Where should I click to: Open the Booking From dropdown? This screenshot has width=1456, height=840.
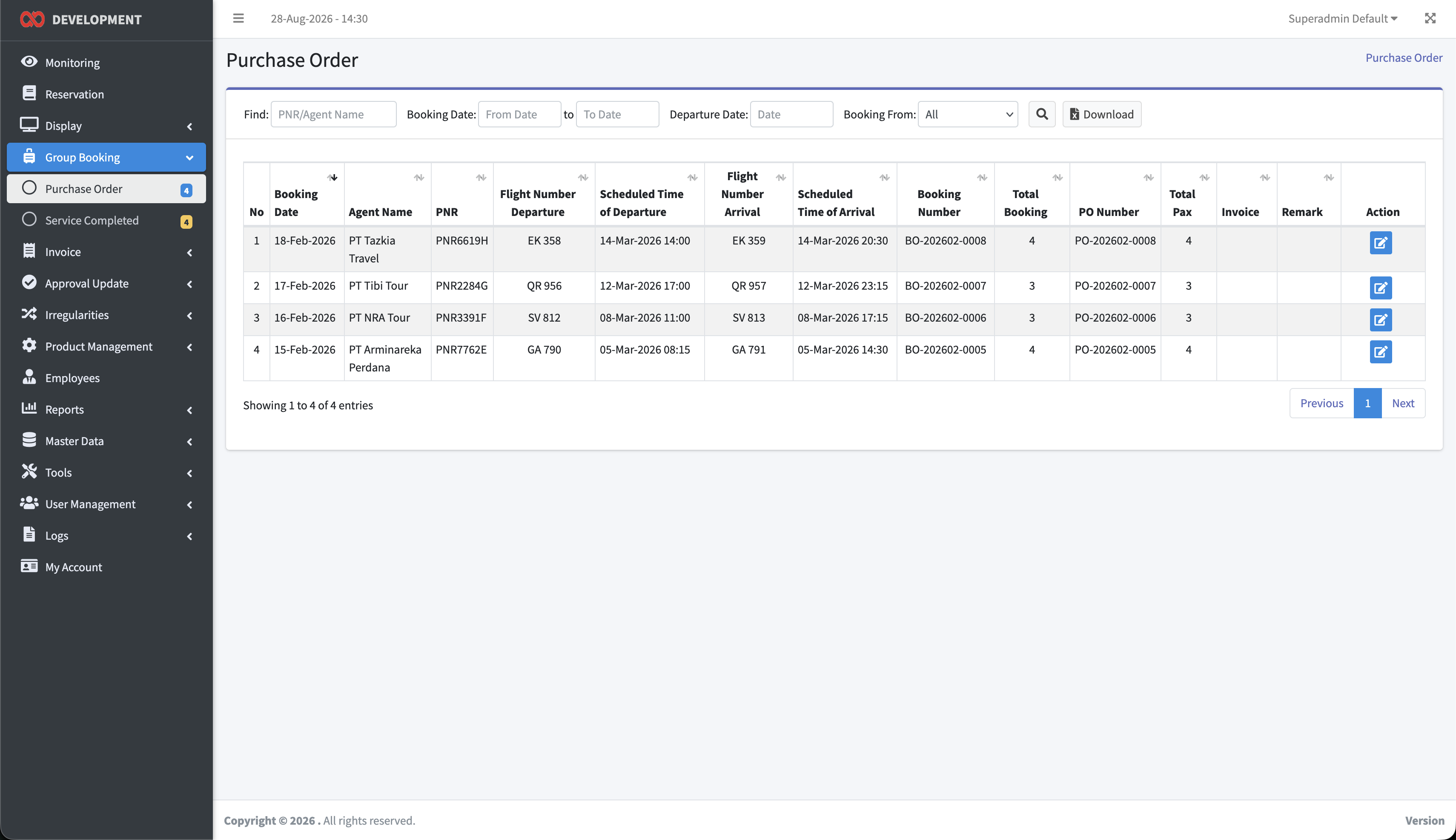tap(968, 114)
